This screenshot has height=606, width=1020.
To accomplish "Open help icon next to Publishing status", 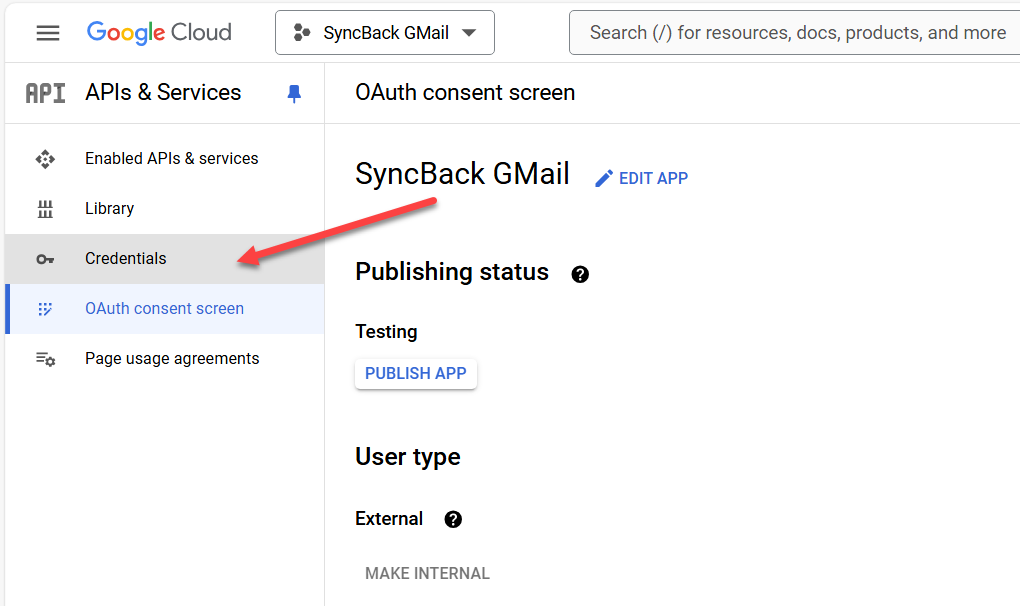I will [580, 274].
